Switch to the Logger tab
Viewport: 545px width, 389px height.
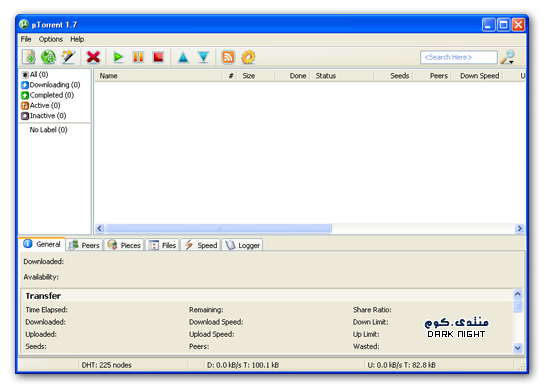coord(242,245)
